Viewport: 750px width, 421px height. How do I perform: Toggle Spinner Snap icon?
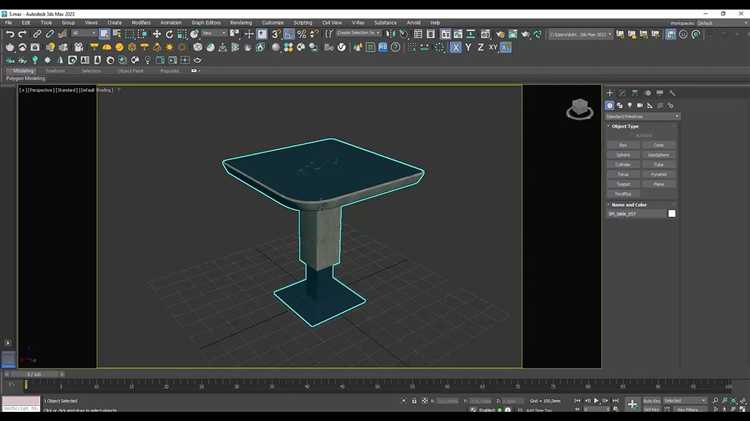pyautogui.click(x=314, y=34)
